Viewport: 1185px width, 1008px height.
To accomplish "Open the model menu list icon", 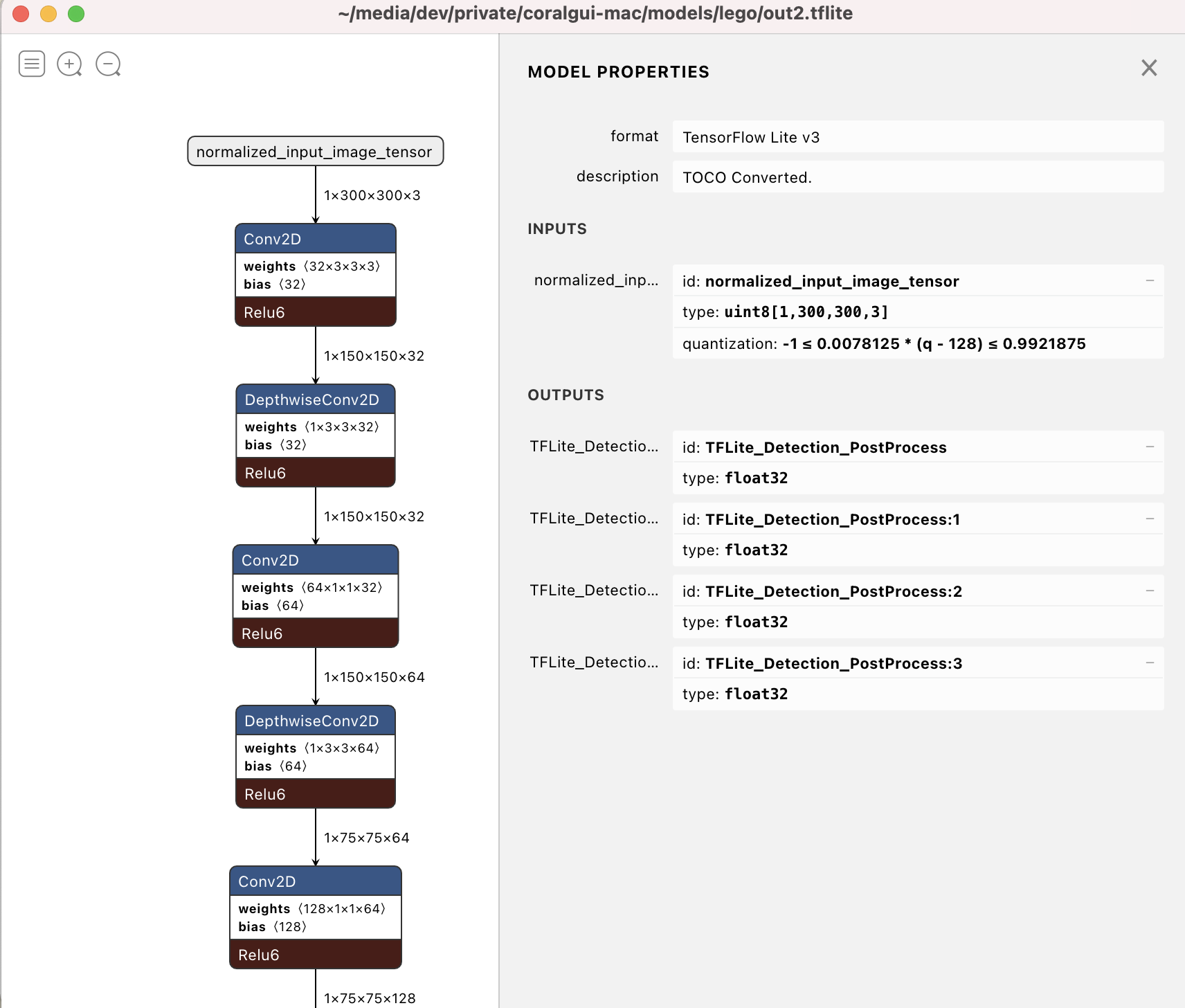I will click(x=32, y=64).
